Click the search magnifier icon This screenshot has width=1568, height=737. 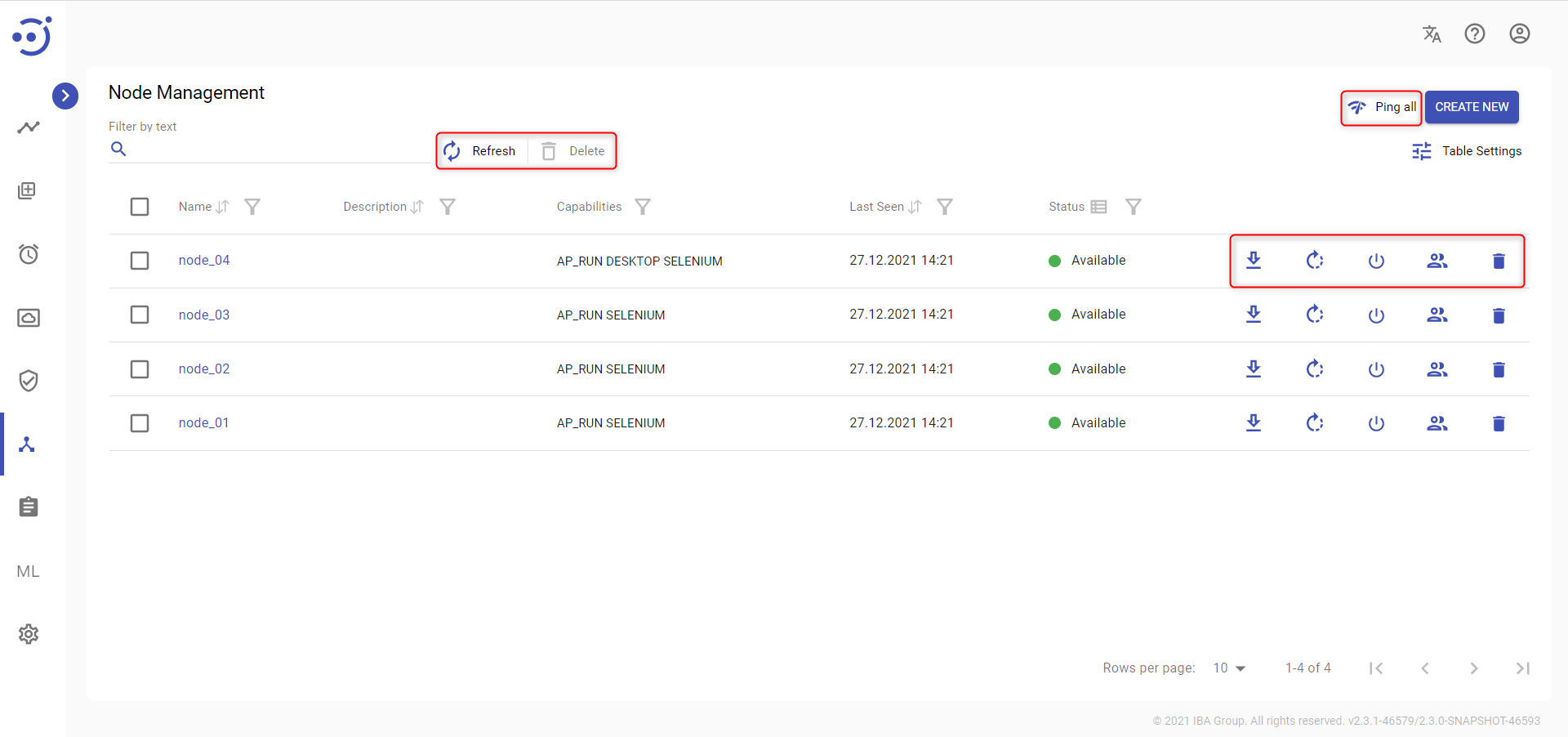point(118,149)
